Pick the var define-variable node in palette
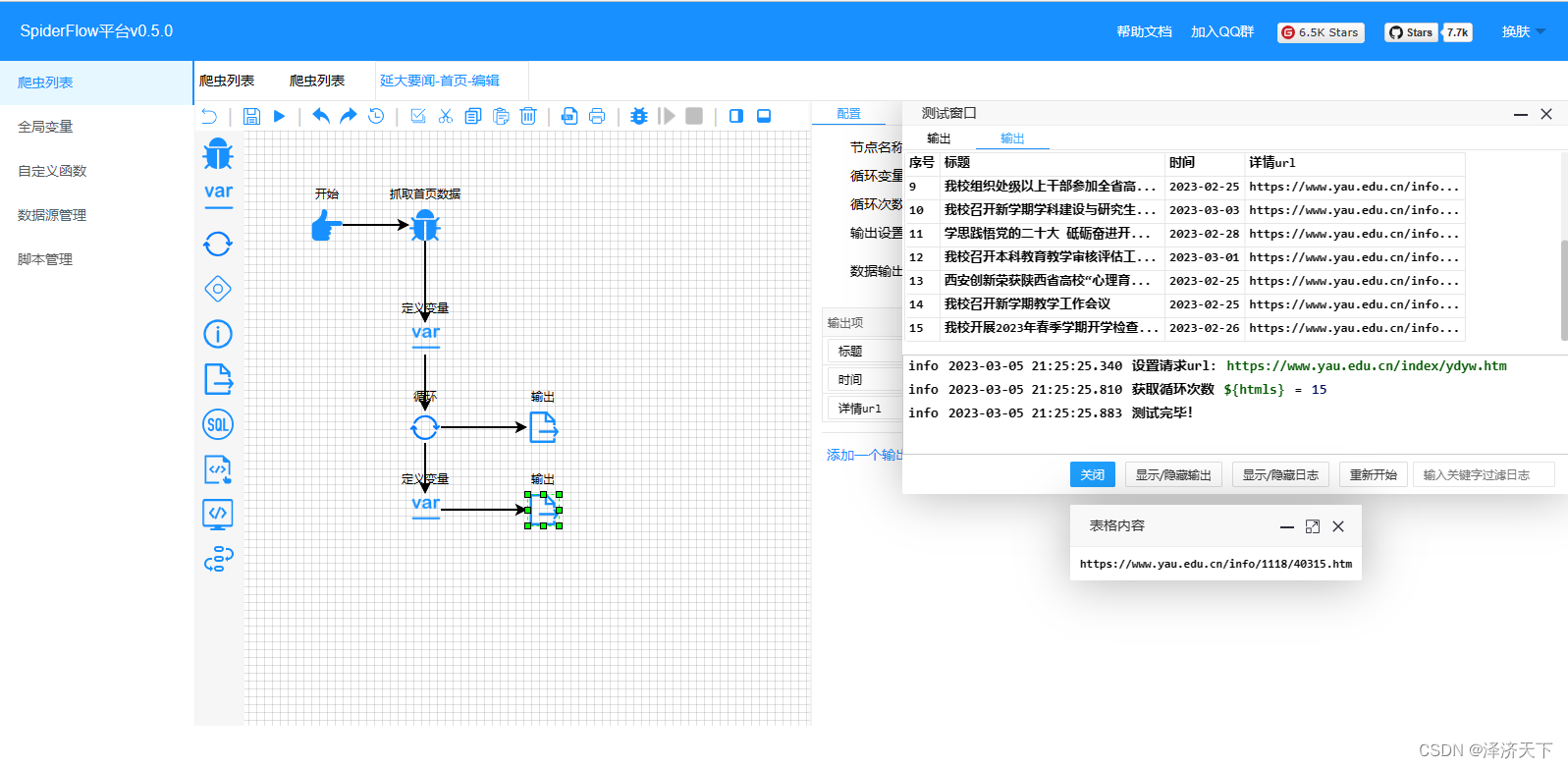 (218, 193)
